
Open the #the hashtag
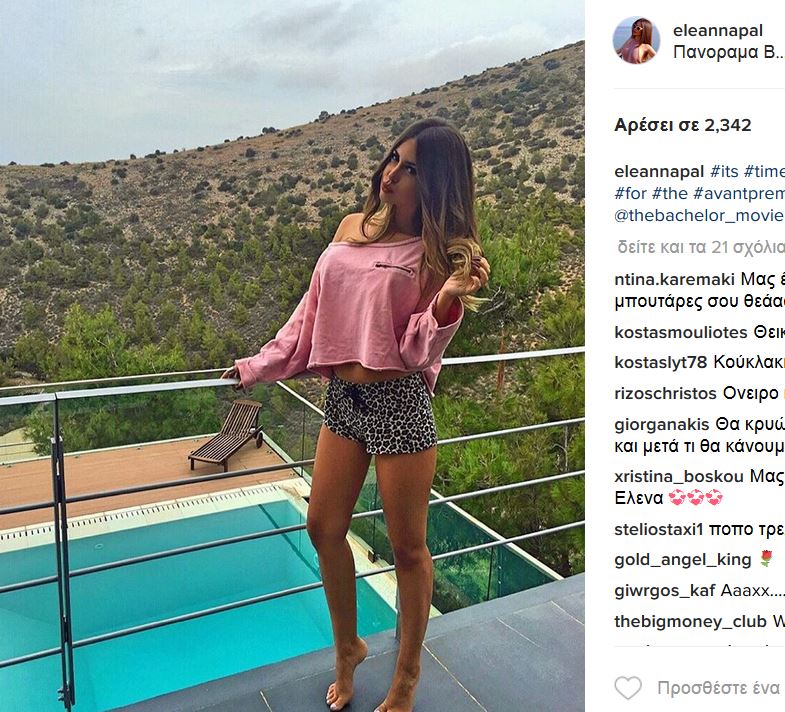click(670, 193)
